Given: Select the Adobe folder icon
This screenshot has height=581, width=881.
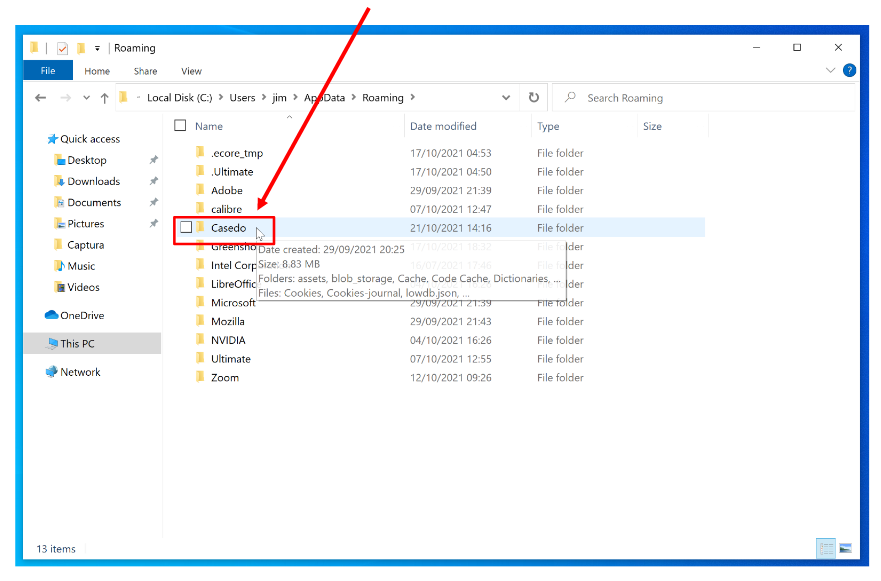Looking at the screenshot, I should pyautogui.click(x=200, y=189).
